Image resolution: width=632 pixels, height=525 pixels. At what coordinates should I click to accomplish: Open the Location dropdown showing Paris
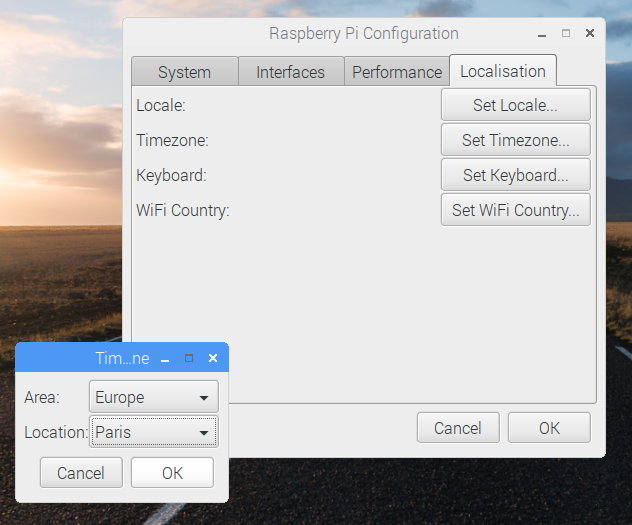(154, 432)
